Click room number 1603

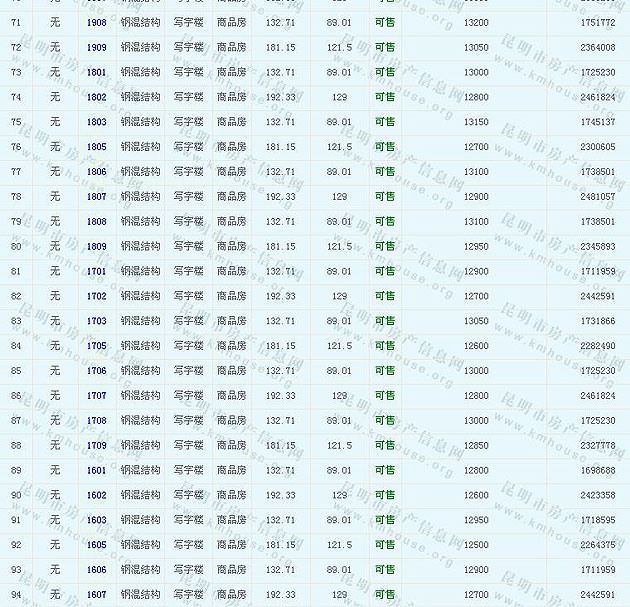[x=96, y=520]
